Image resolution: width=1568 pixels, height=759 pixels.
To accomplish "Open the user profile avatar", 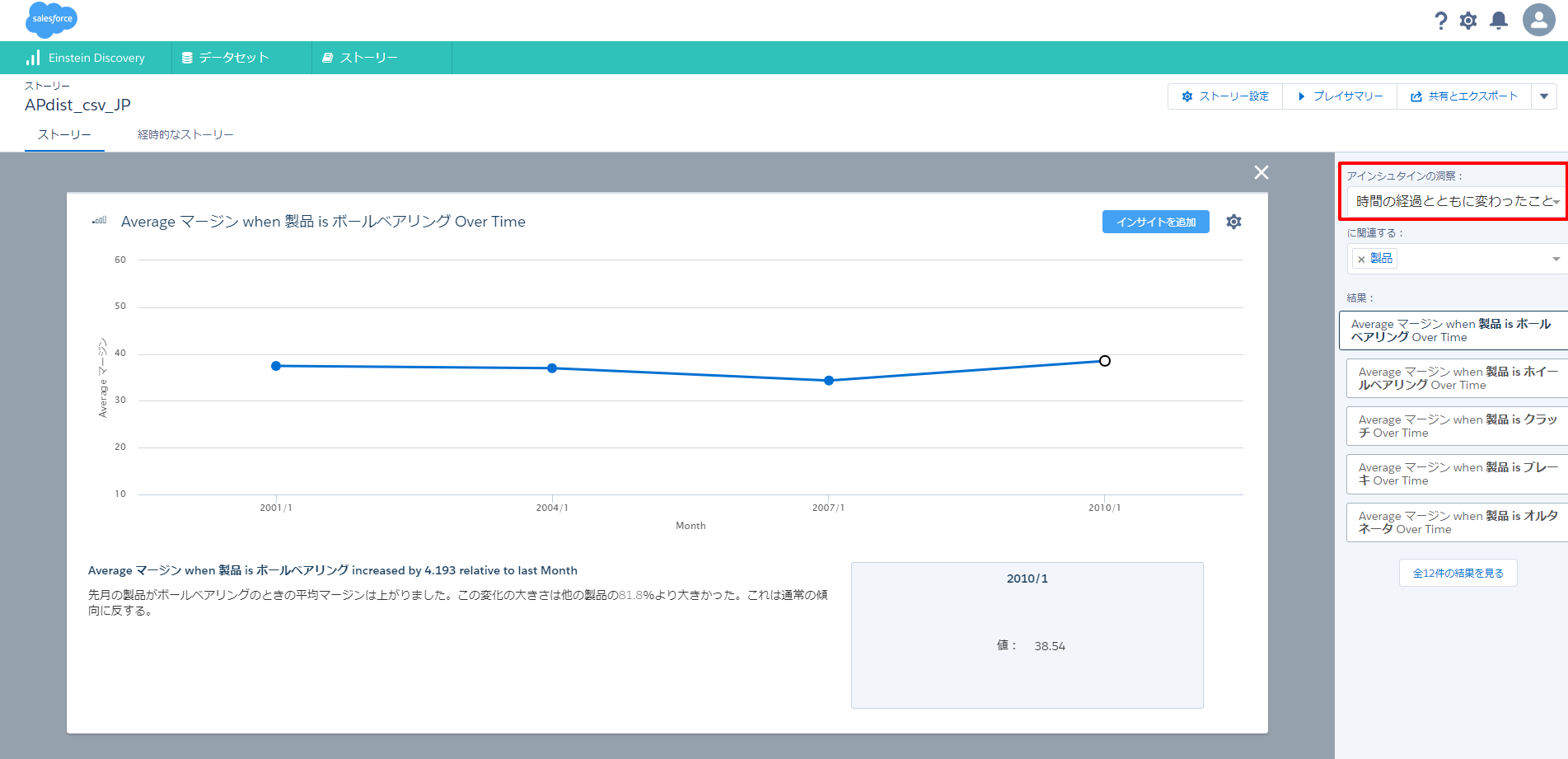I will point(1538,20).
